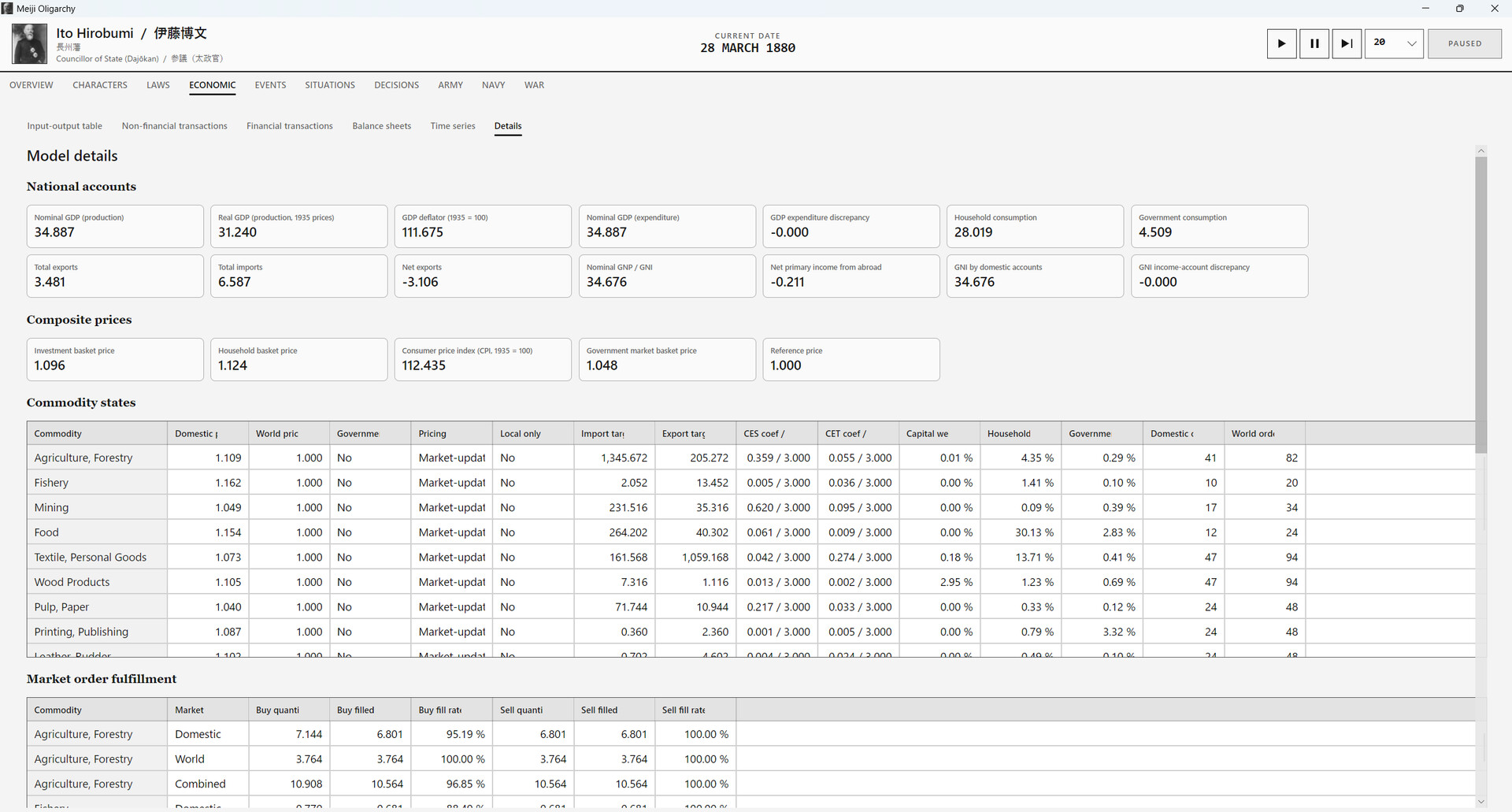1512x812 pixels.
Task: Click the scroll-down arrow of page scrollbar
Action: tap(1480, 802)
